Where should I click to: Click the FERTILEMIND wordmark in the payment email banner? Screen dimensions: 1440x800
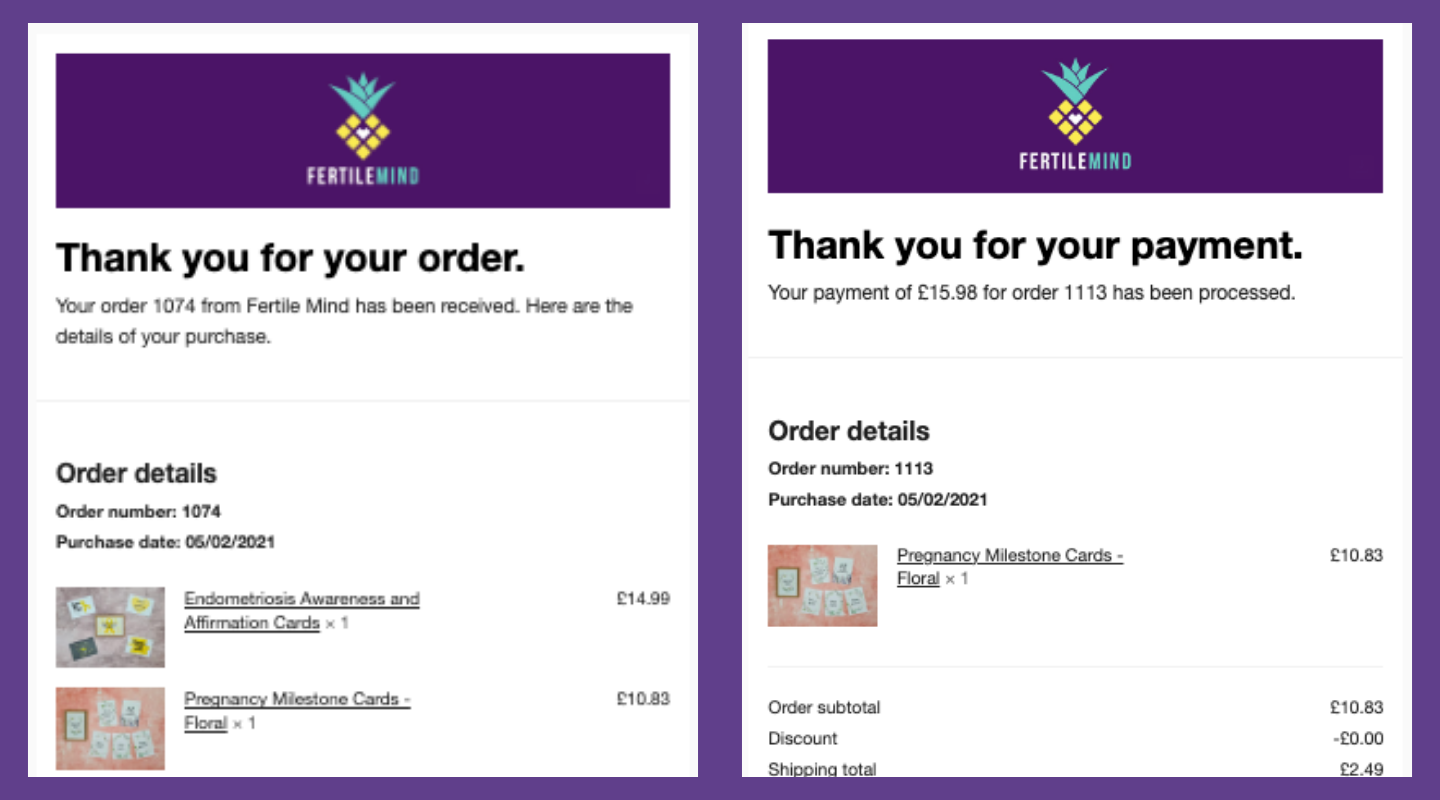point(1075,161)
